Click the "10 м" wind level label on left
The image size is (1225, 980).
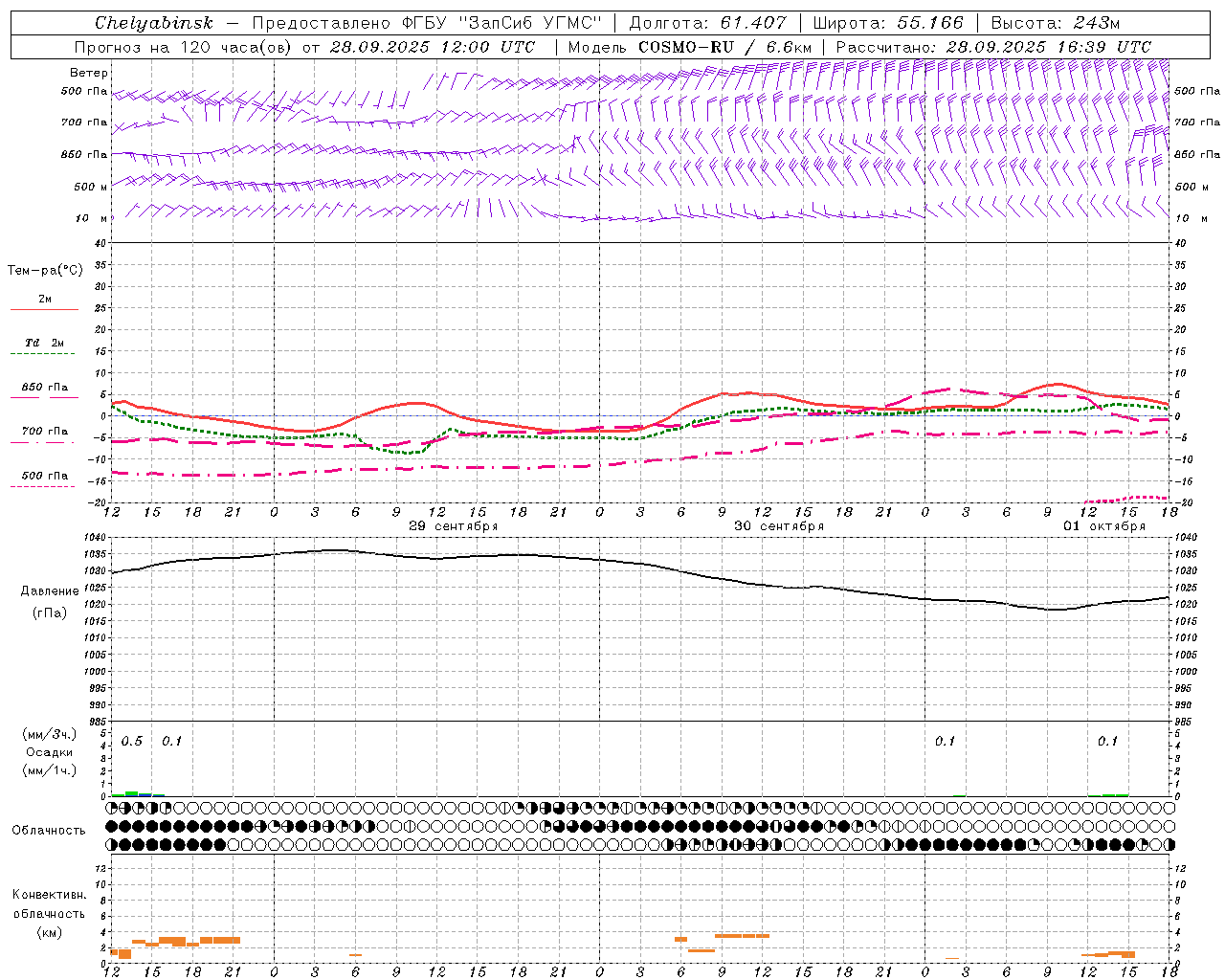coord(92,218)
